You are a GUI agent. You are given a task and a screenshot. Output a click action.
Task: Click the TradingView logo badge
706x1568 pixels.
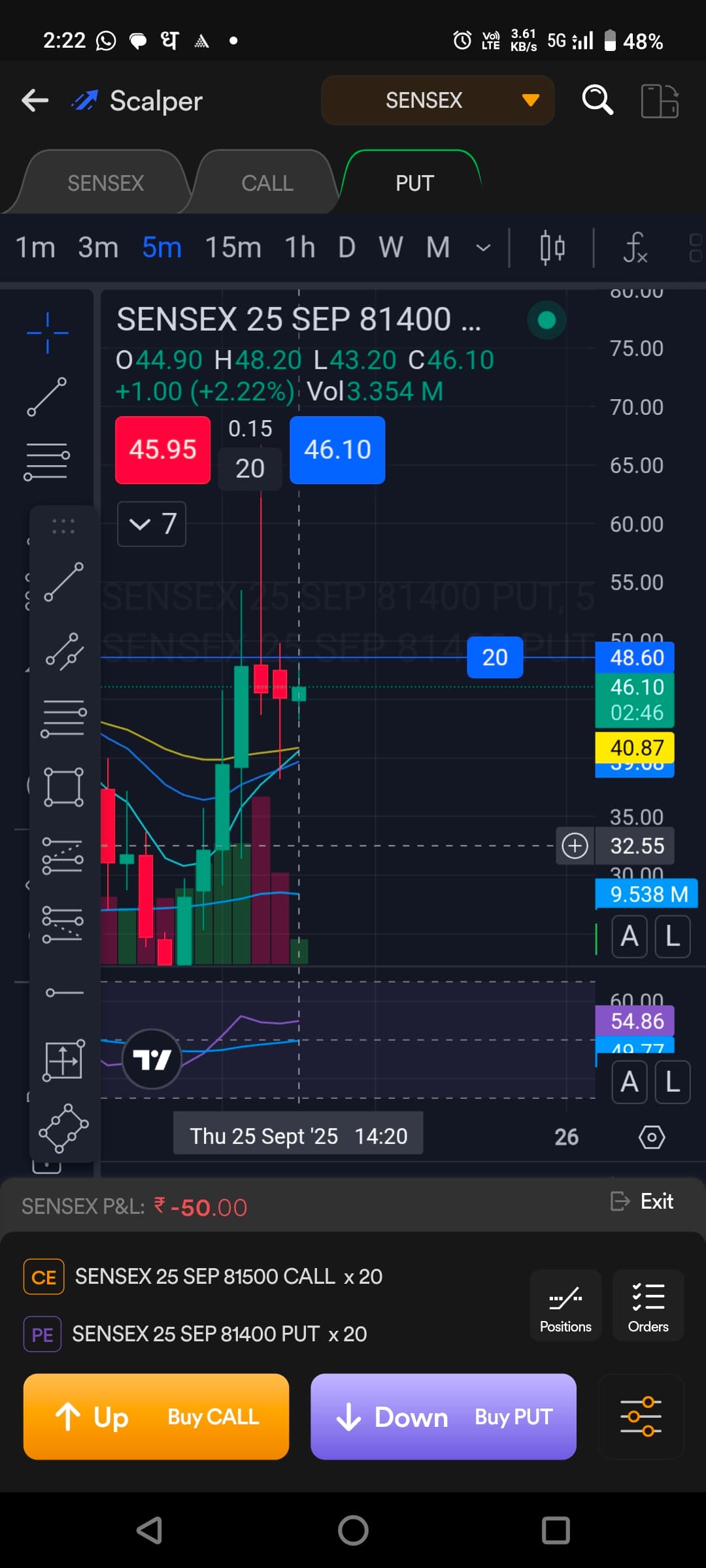click(152, 1059)
